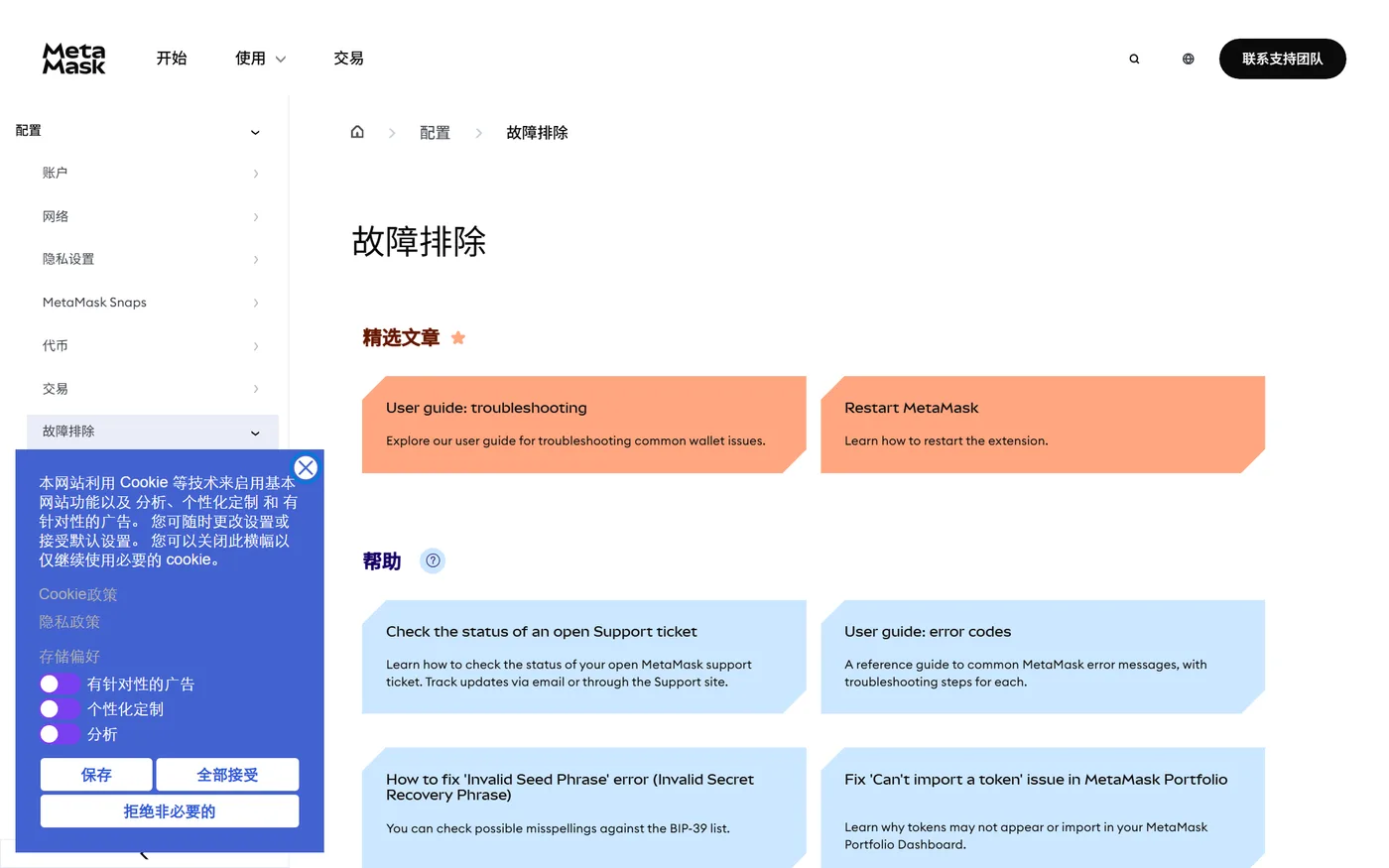
Task: Open the globe language selector
Action: click(x=1188, y=59)
